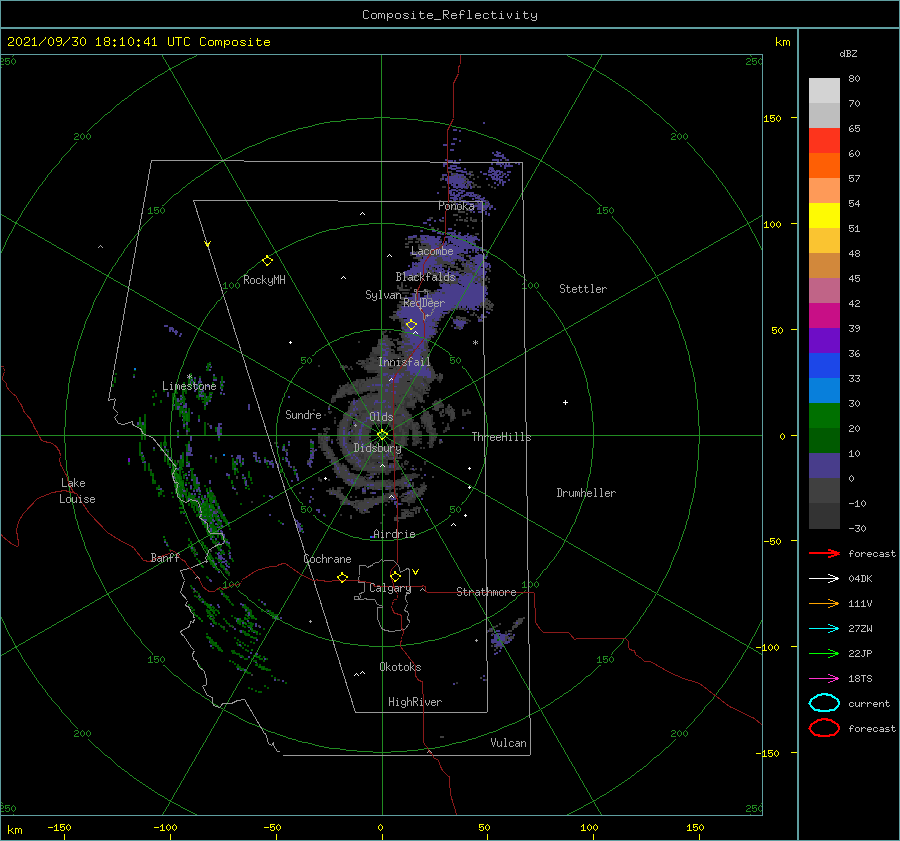This screenshot has width=900, height=841.
Task: Click the cyan current ellipse legend icon
Action: [x=824, y=703]
